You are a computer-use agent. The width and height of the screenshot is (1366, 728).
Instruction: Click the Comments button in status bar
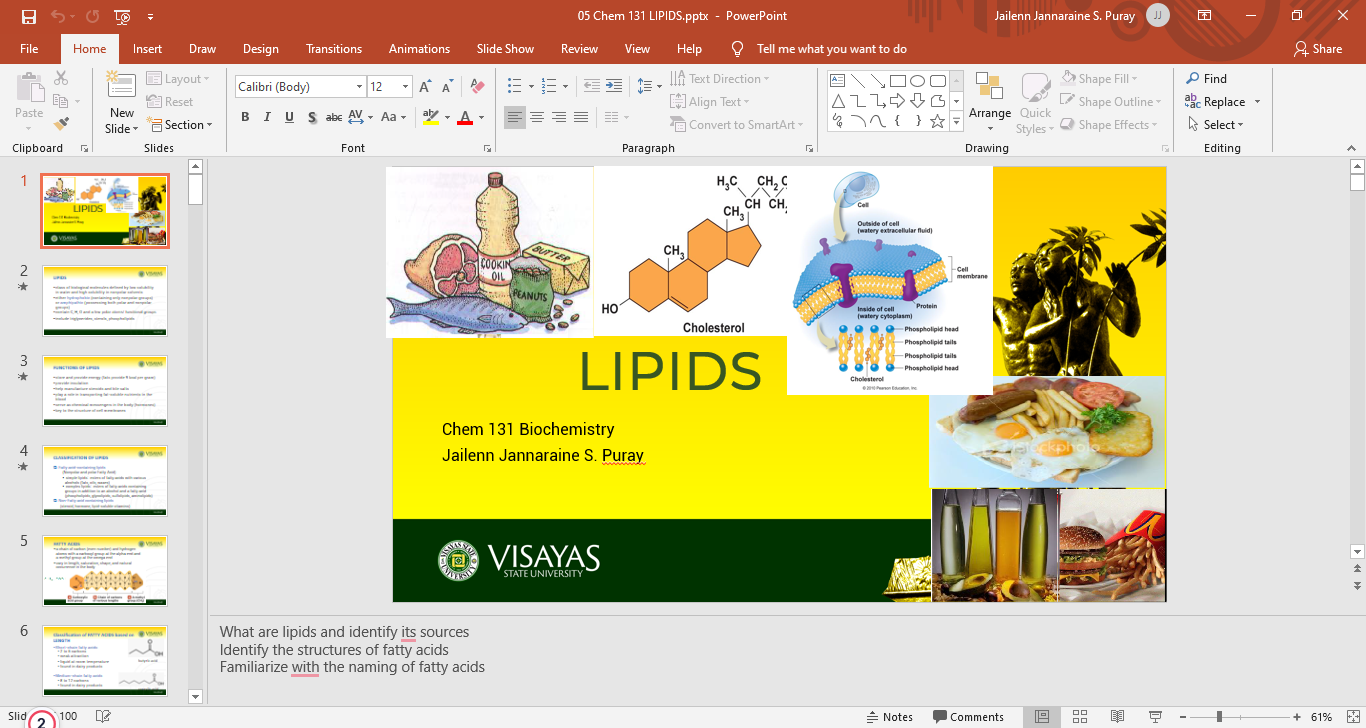(x=968, y=717)
